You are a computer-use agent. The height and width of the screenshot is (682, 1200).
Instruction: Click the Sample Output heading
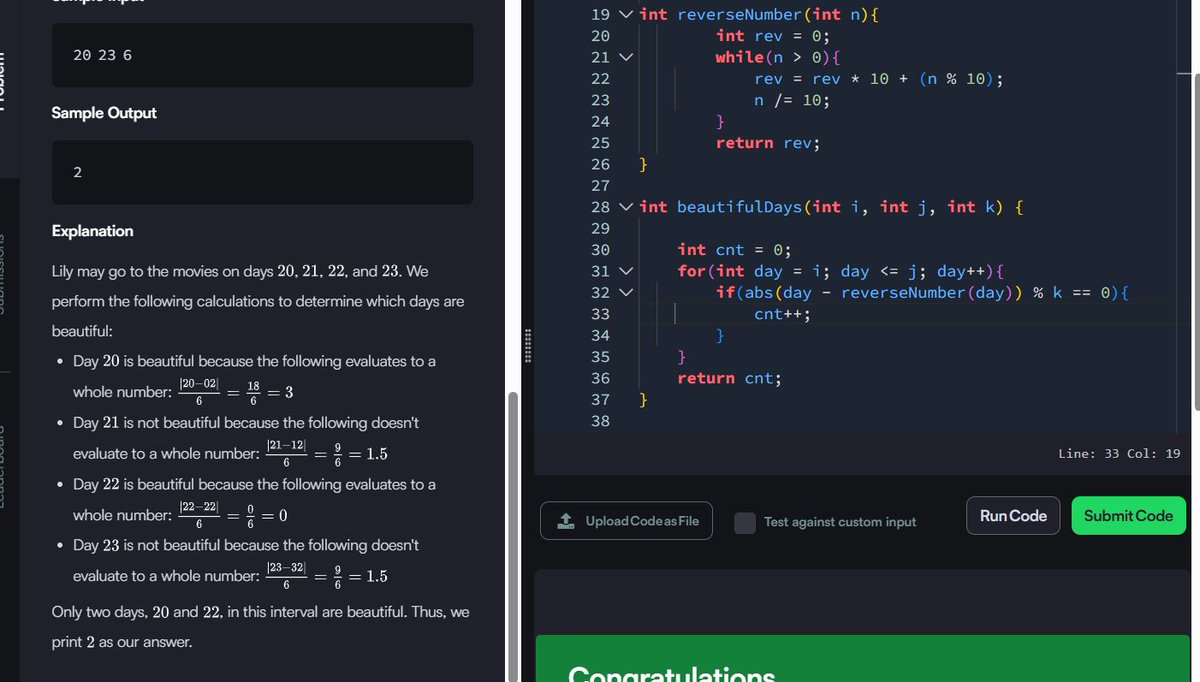click(104, 113)
